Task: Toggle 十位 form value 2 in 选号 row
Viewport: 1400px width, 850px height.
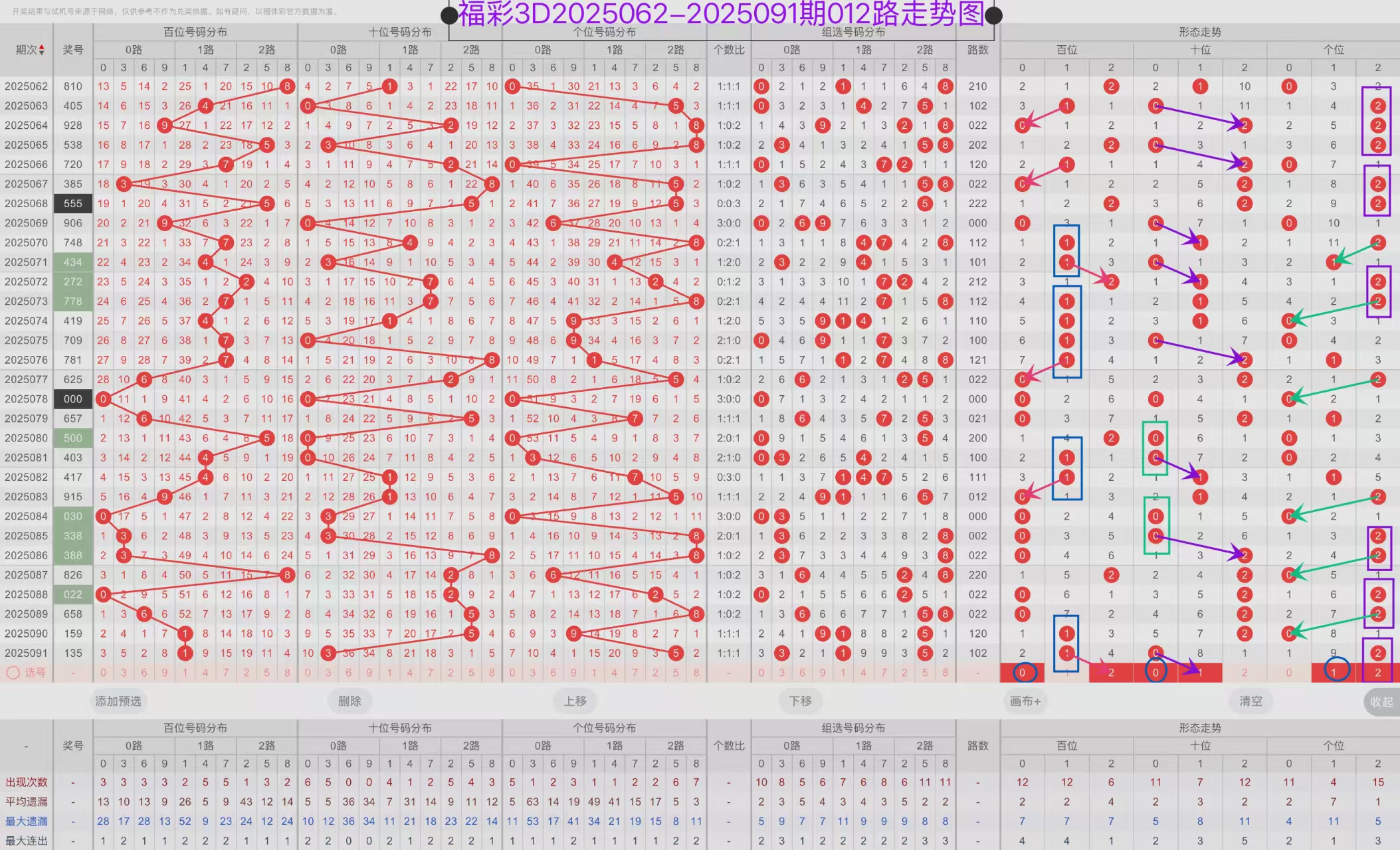Action: coord(1245,673)
